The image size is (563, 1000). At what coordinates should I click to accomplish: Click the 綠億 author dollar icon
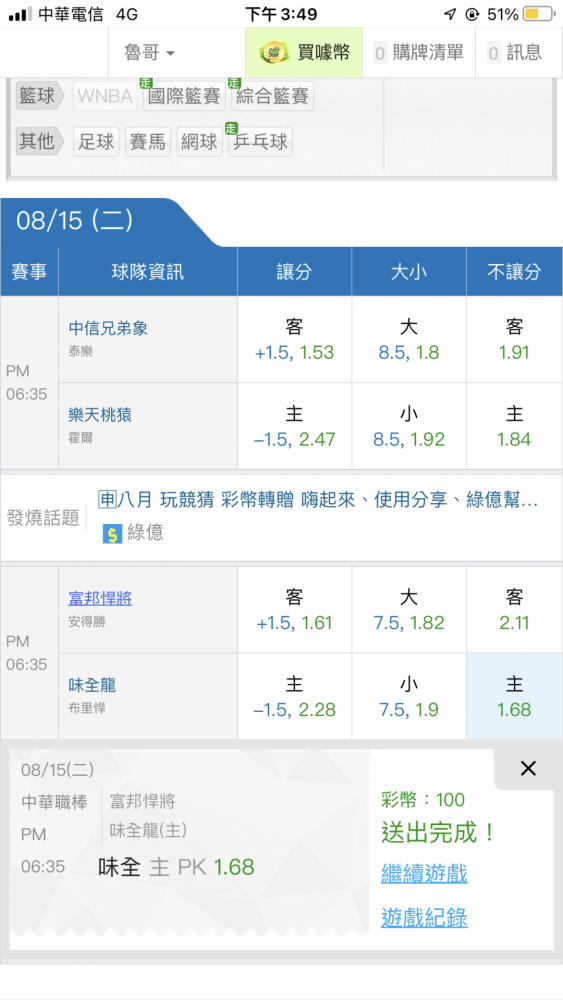[112, 533]
